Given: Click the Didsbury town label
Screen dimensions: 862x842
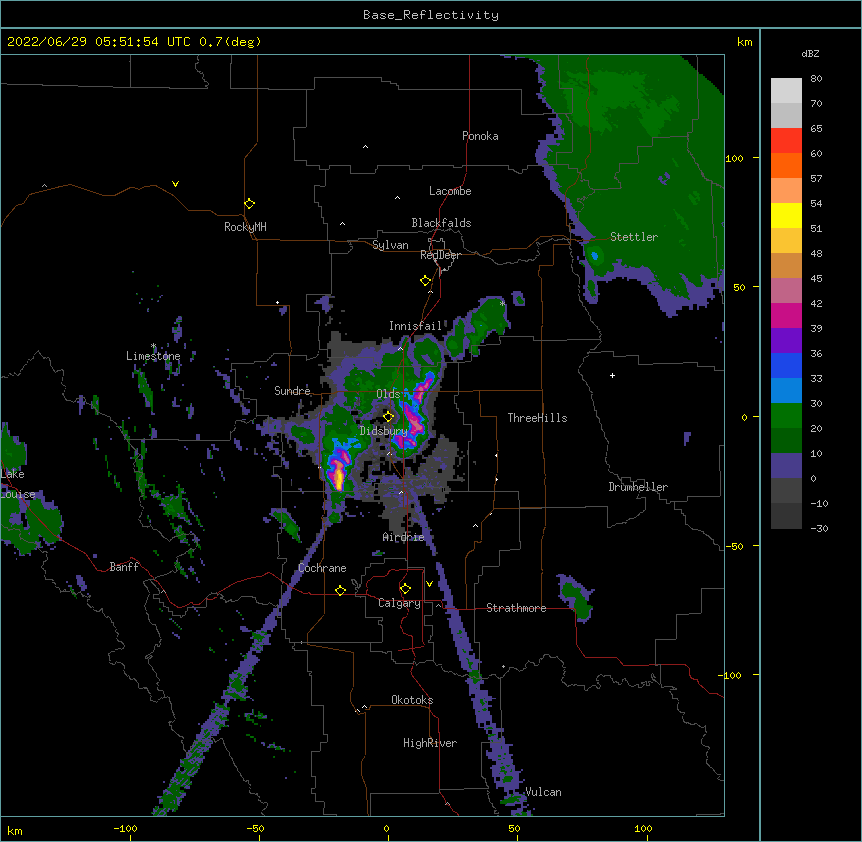Looking at the screenshot, I should 384,431.
